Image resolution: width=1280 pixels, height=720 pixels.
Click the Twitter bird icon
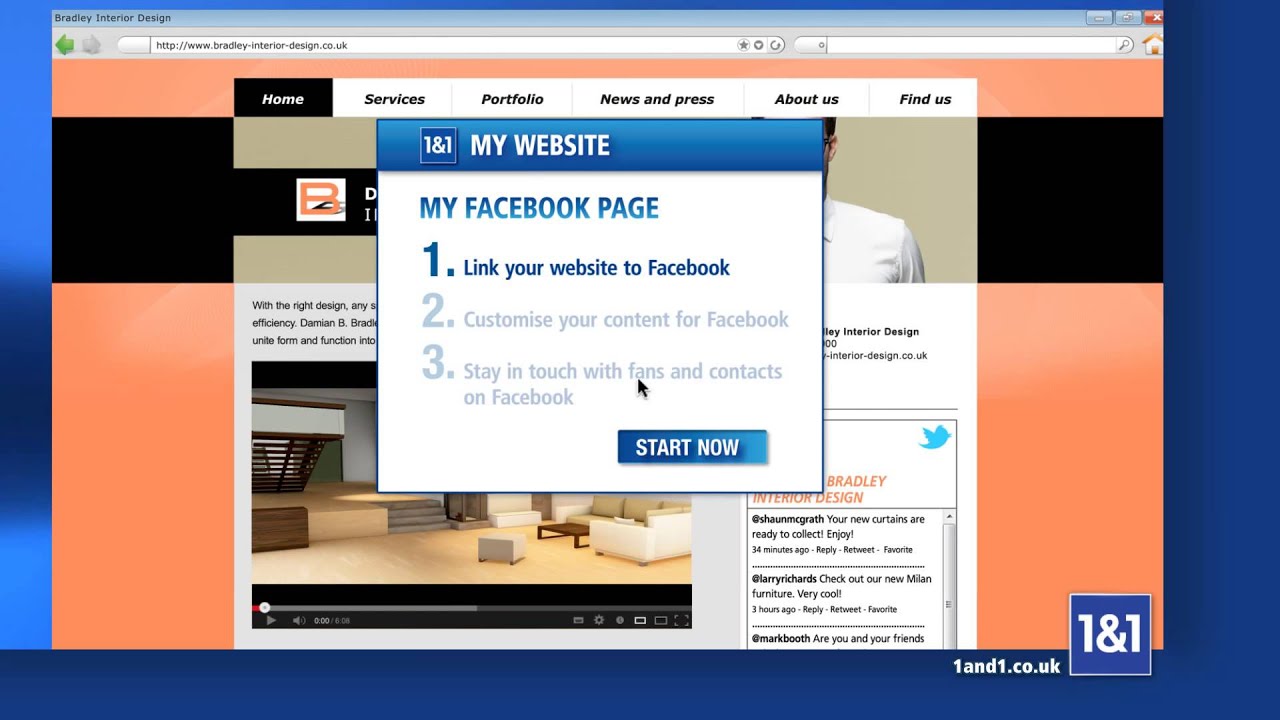[x=934, y=437]
